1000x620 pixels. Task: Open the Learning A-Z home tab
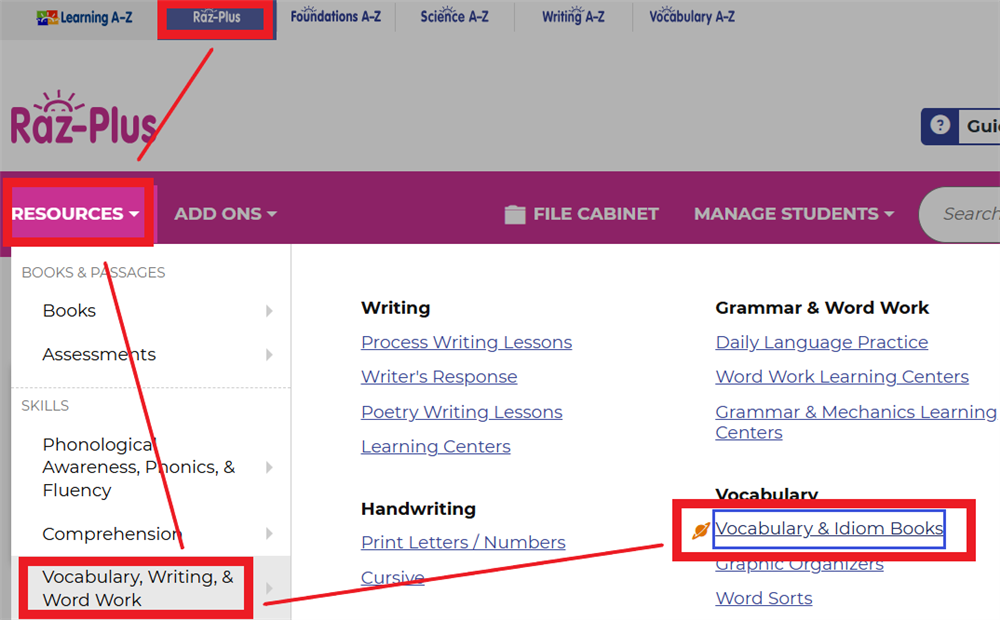coord(85,18)
